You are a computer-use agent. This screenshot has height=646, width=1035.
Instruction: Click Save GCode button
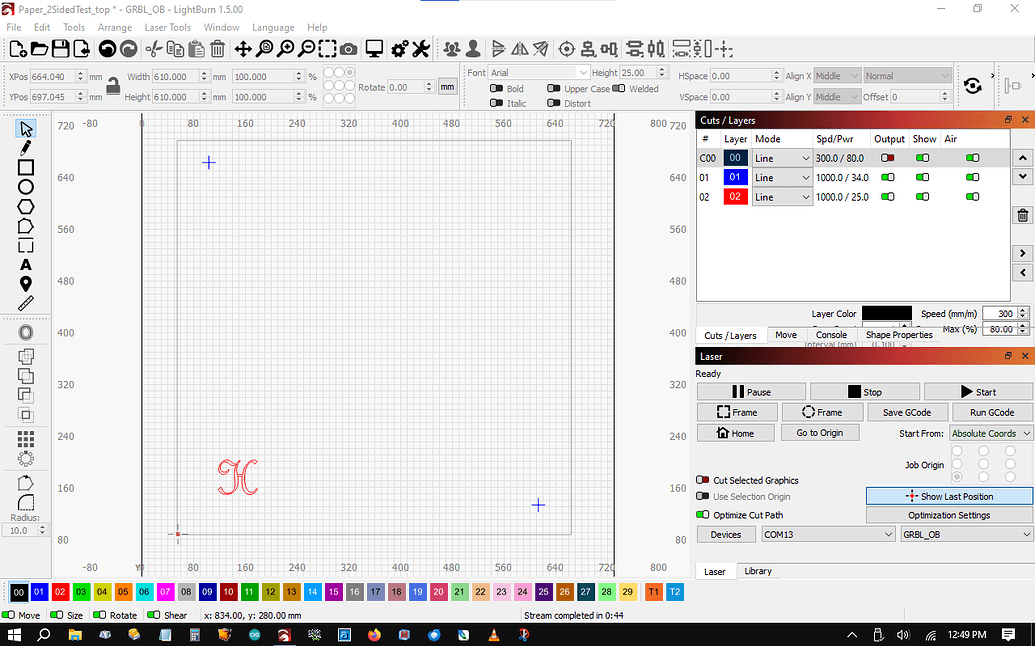(x=907, y=412)
